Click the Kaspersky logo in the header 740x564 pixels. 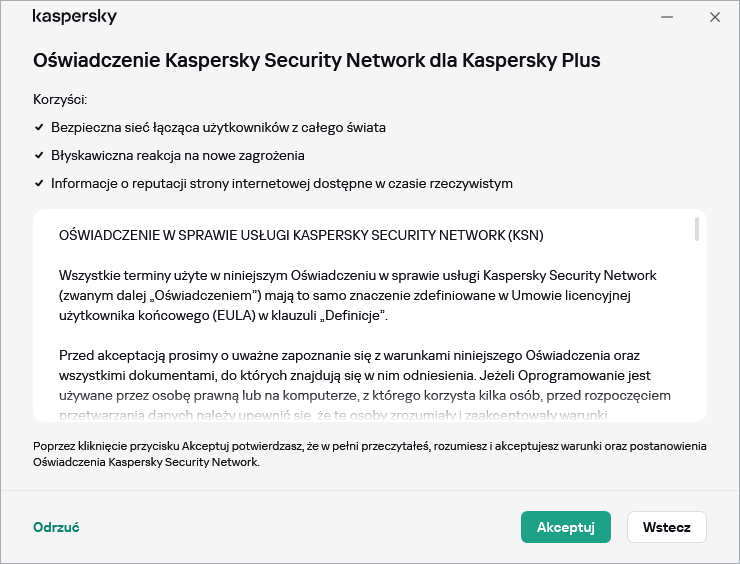point(75,17)
